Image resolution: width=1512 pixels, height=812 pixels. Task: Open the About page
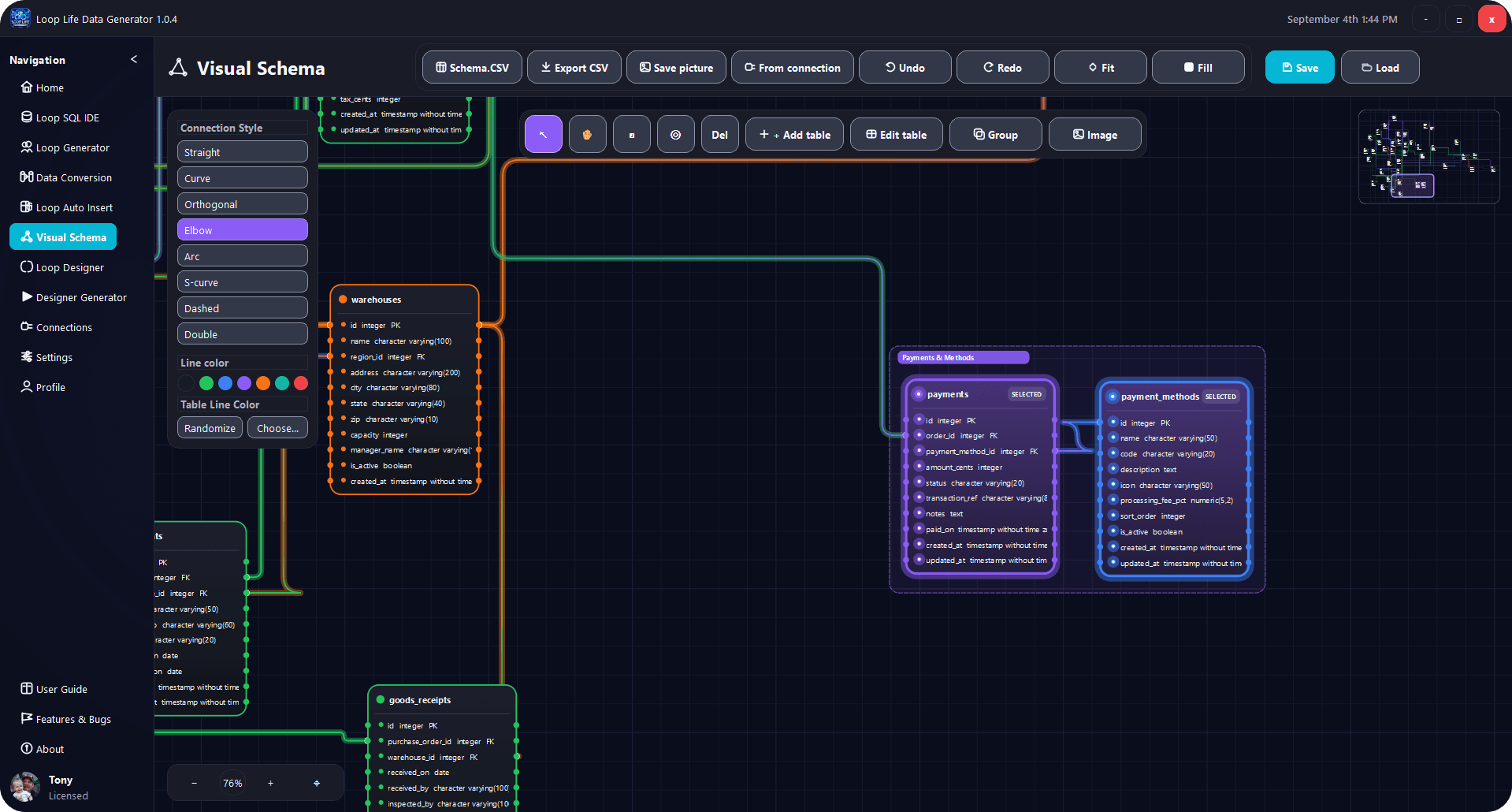tap(43, 749)
